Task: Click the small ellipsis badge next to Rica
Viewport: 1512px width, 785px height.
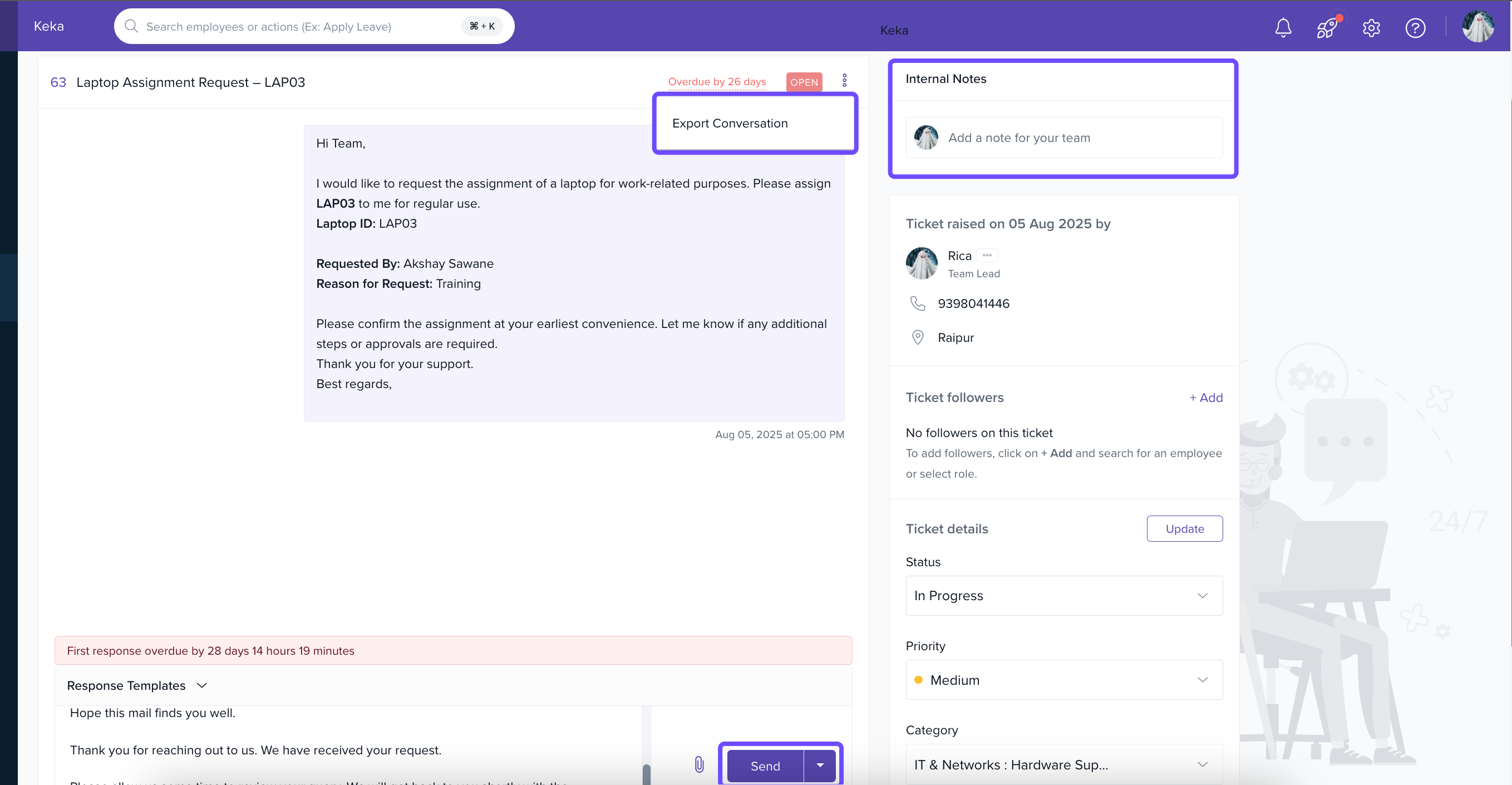Action: click(x=987, y=256)
